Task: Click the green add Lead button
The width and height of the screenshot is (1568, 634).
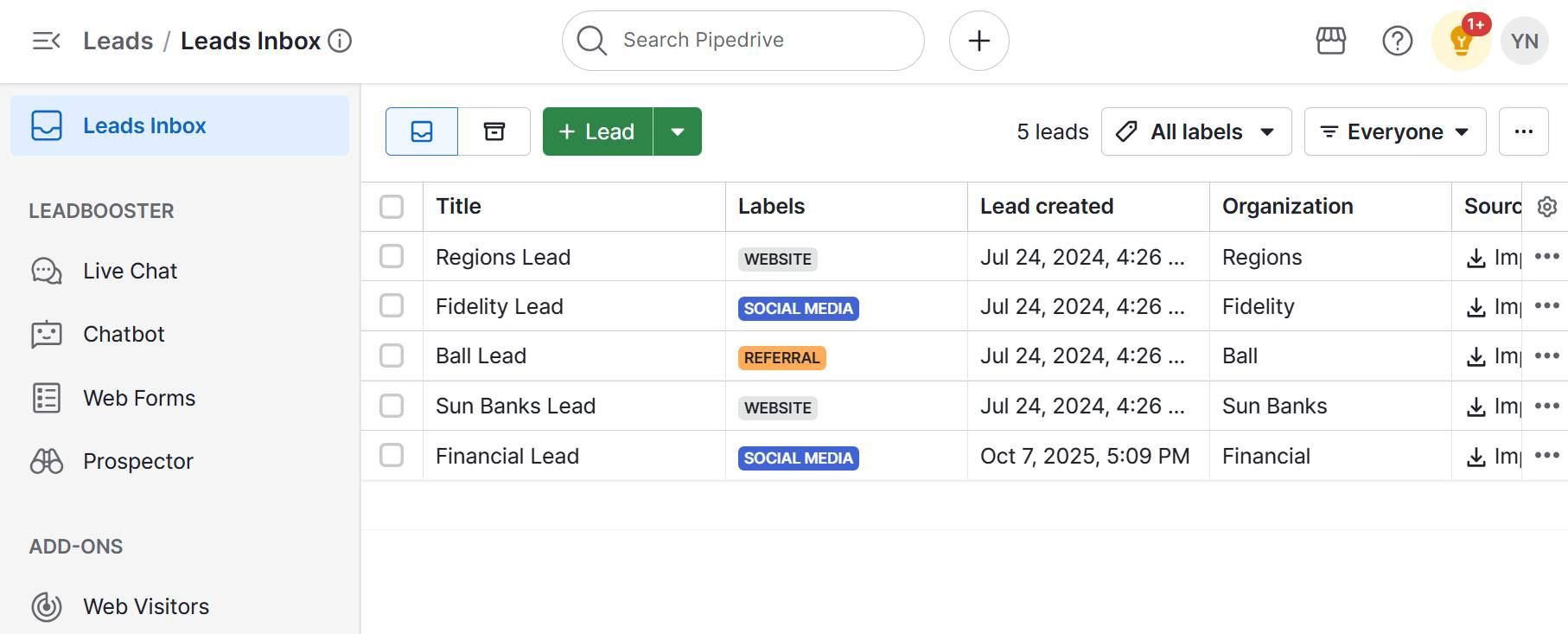Action: [x=597, y=131]
